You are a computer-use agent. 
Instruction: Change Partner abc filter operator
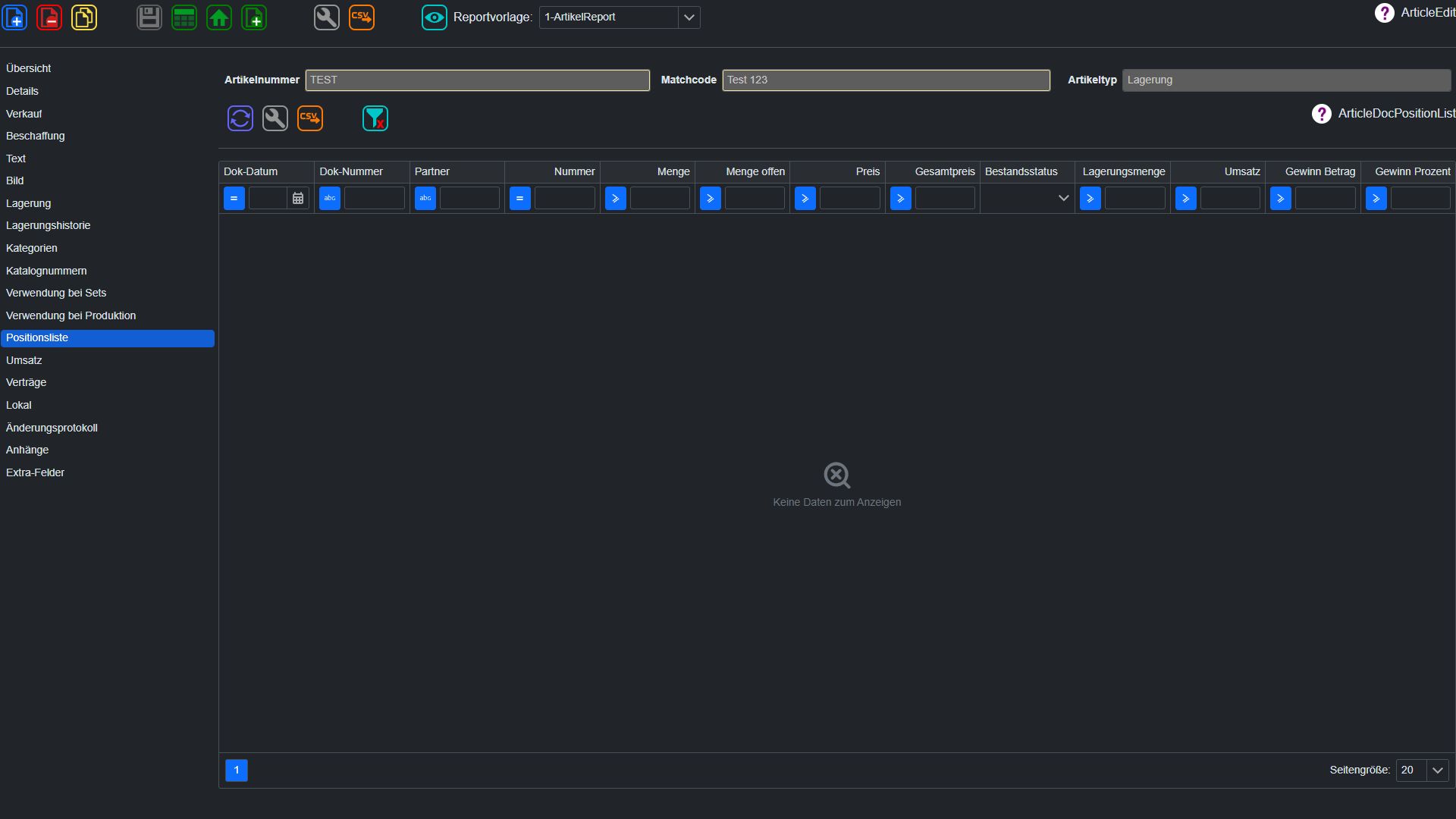coord(425,198)
